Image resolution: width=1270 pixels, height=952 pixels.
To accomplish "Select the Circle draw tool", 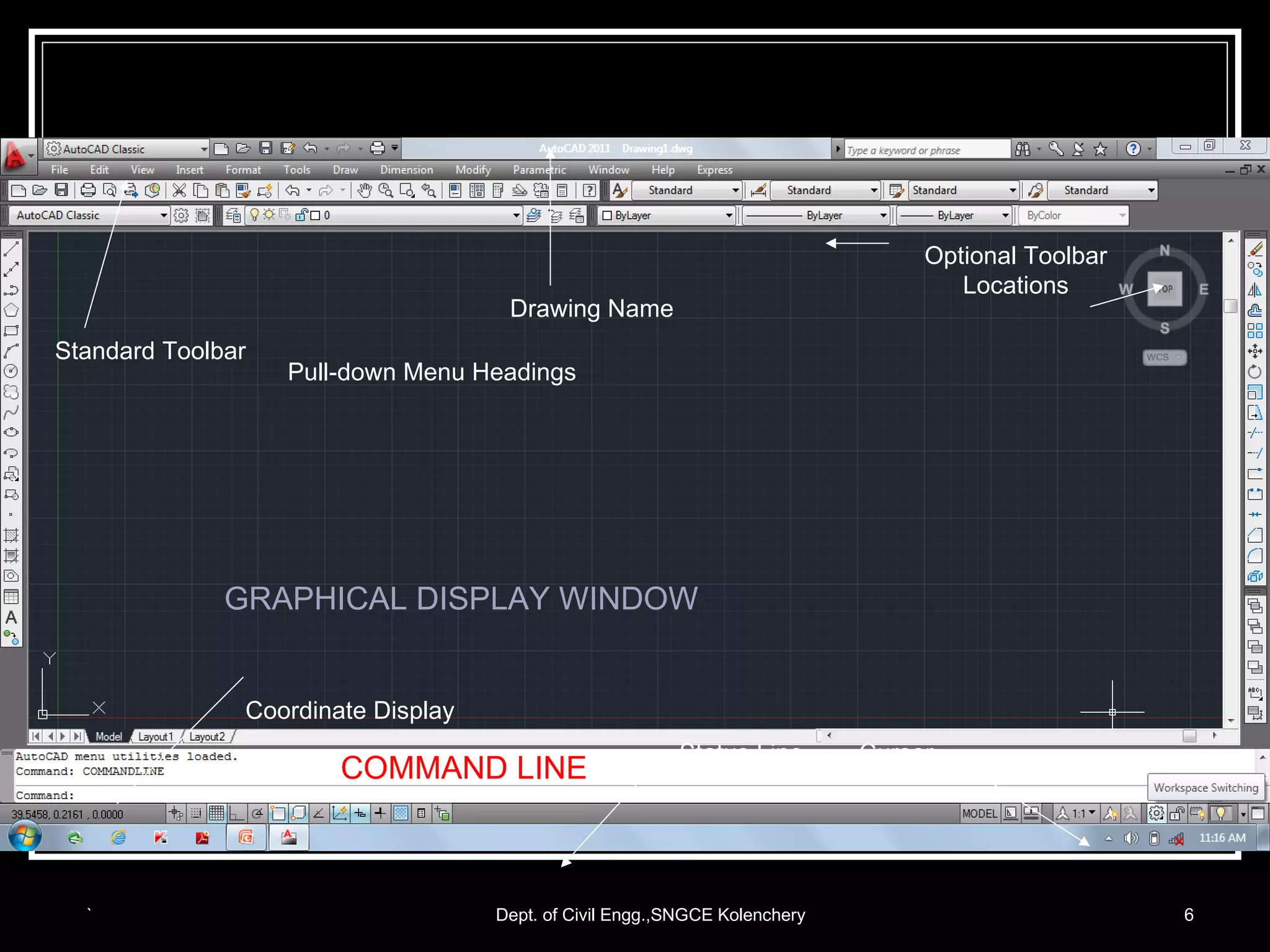I will click(x=11, y=371).
